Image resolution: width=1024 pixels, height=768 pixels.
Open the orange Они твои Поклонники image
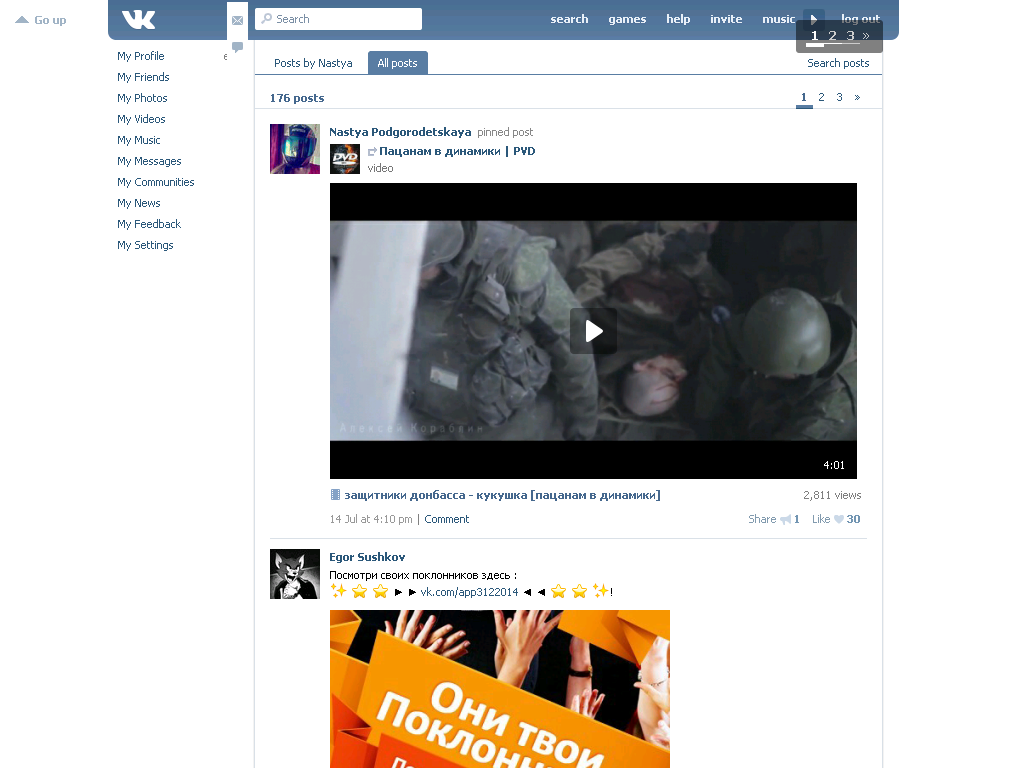[x=500, y=689]
